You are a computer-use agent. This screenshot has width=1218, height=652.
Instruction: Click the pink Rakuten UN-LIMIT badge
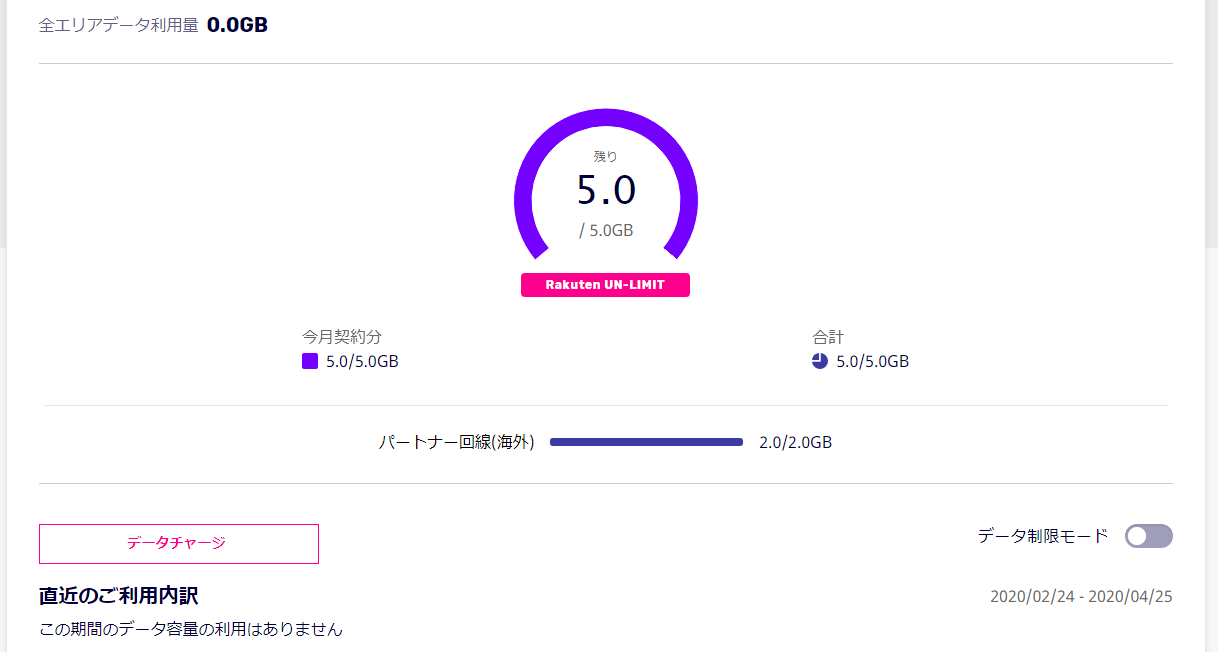[605, 285]
